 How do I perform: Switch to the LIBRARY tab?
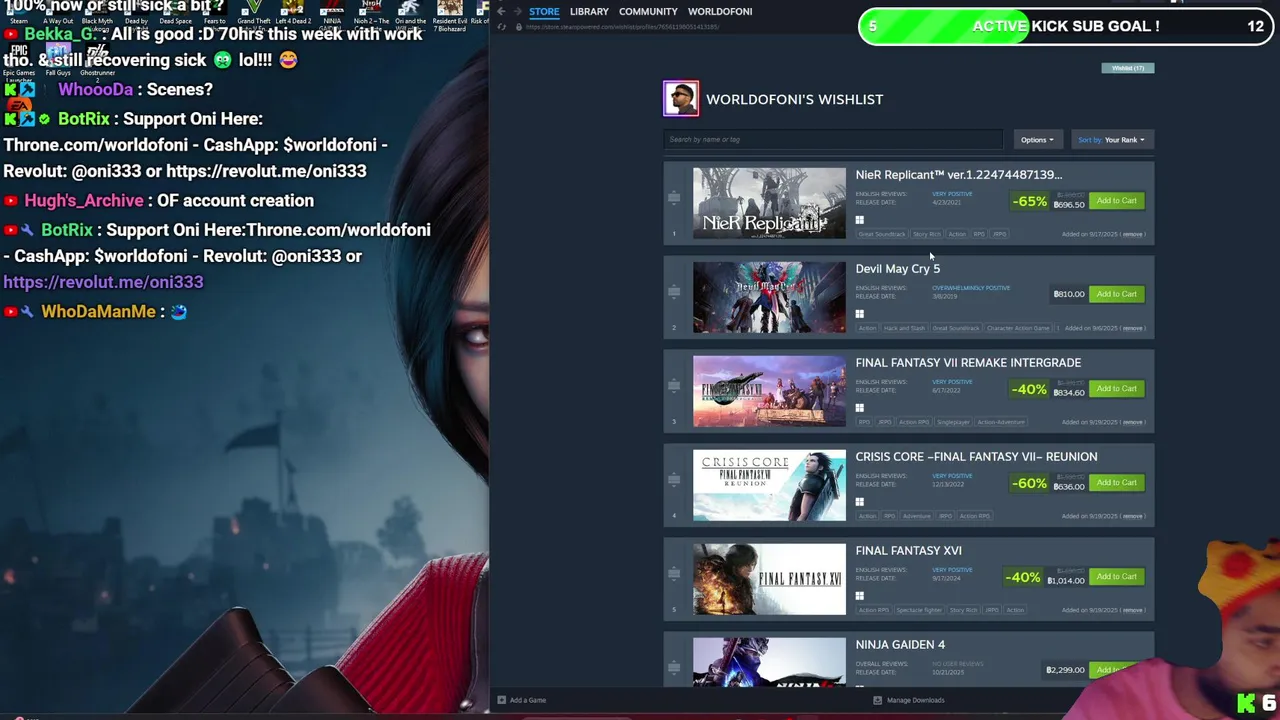589,11
